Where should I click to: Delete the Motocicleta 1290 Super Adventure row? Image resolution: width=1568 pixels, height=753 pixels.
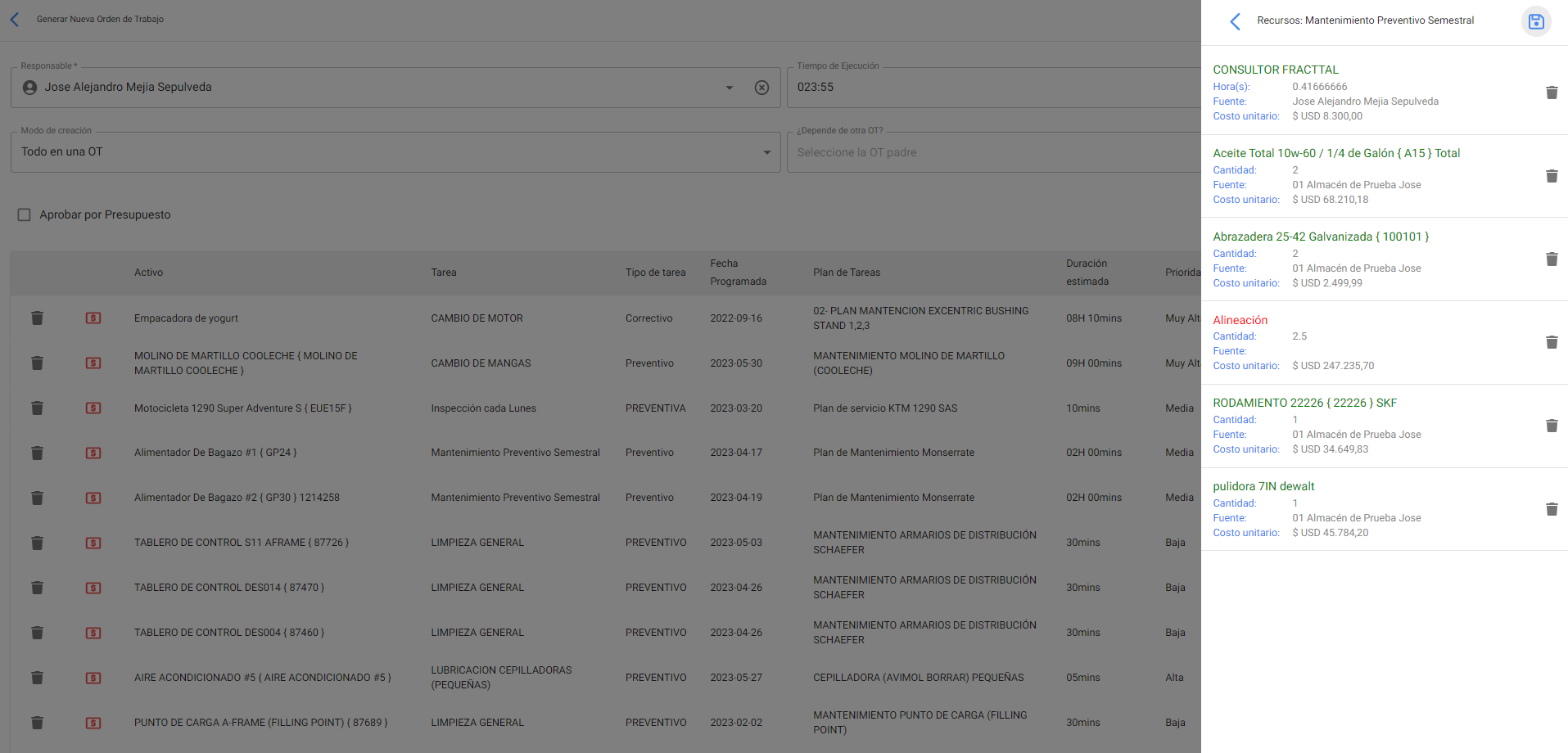[x=37, y=408]
